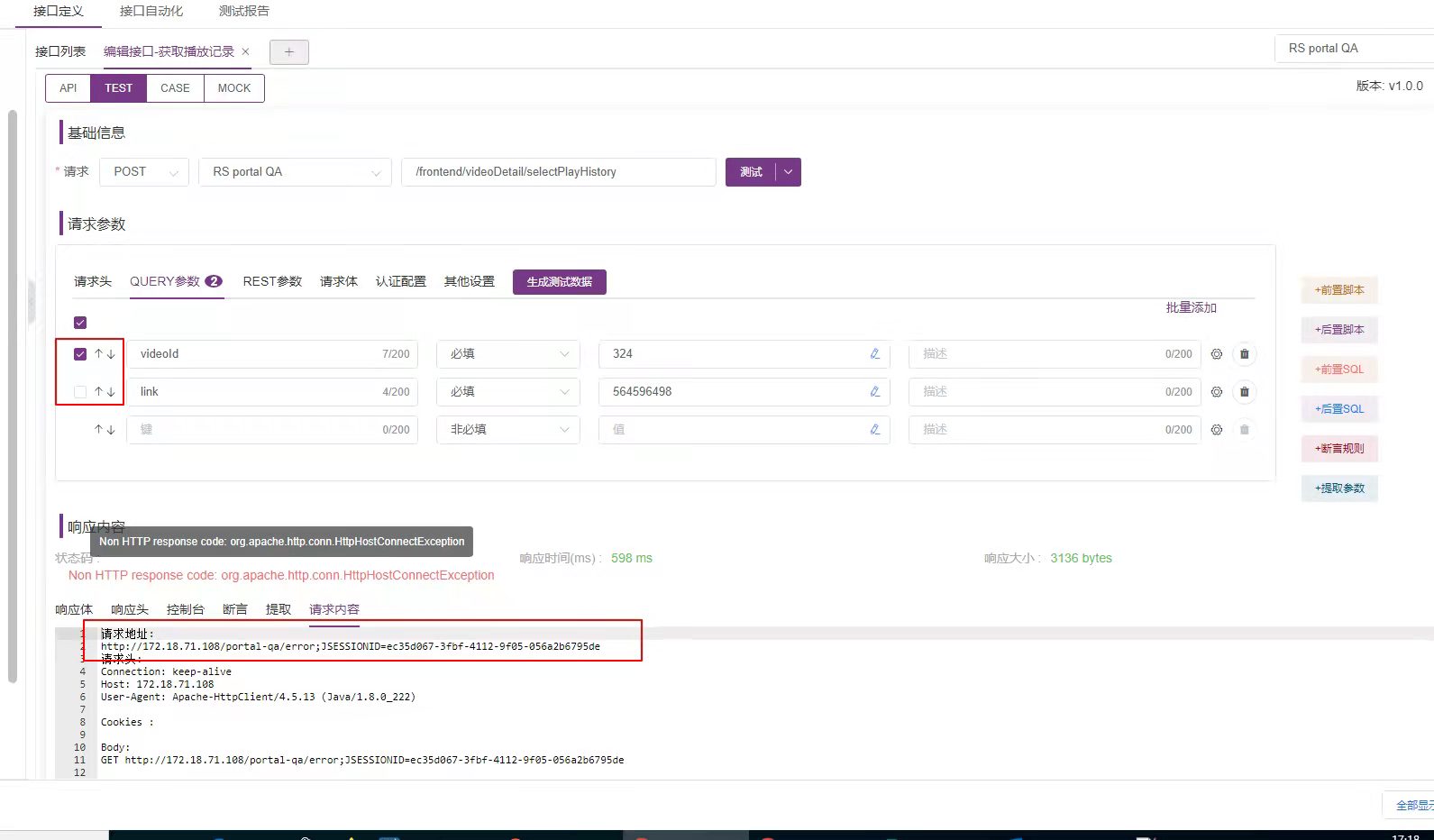Move link row down with arrow
The image size is (1434, 840).
click(x=111, y=392)
